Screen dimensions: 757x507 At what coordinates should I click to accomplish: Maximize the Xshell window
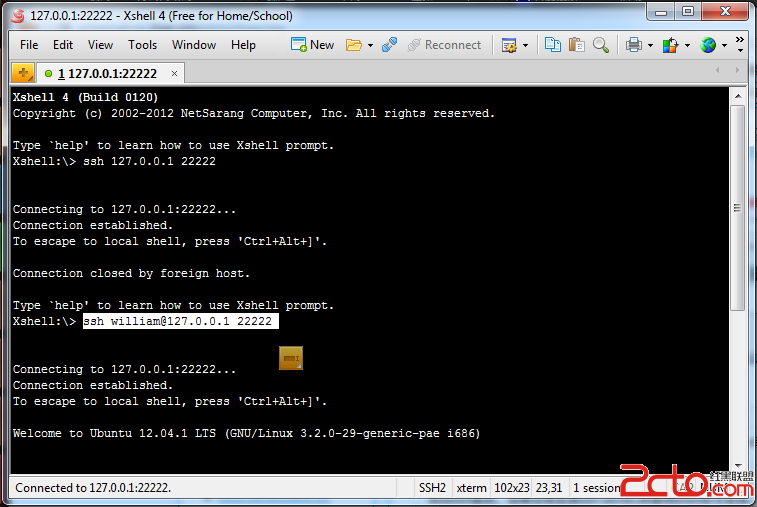688,12
